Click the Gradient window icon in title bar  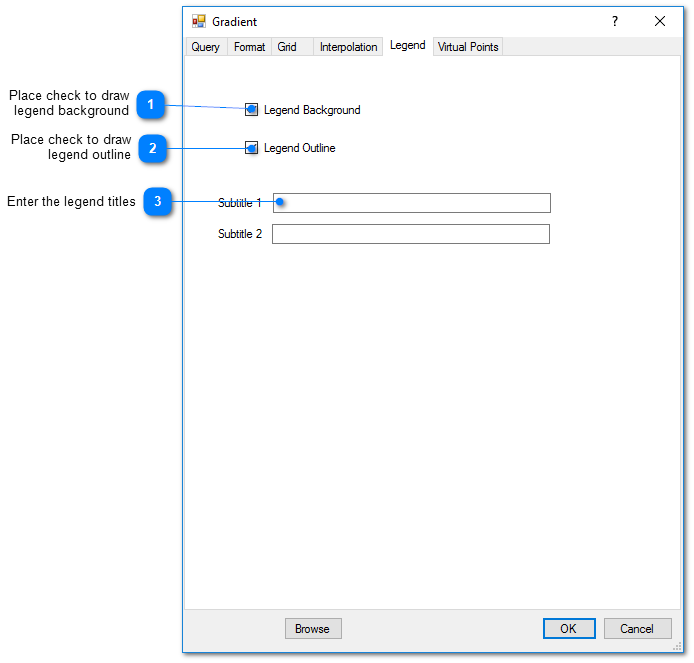(x=199, y=21)
